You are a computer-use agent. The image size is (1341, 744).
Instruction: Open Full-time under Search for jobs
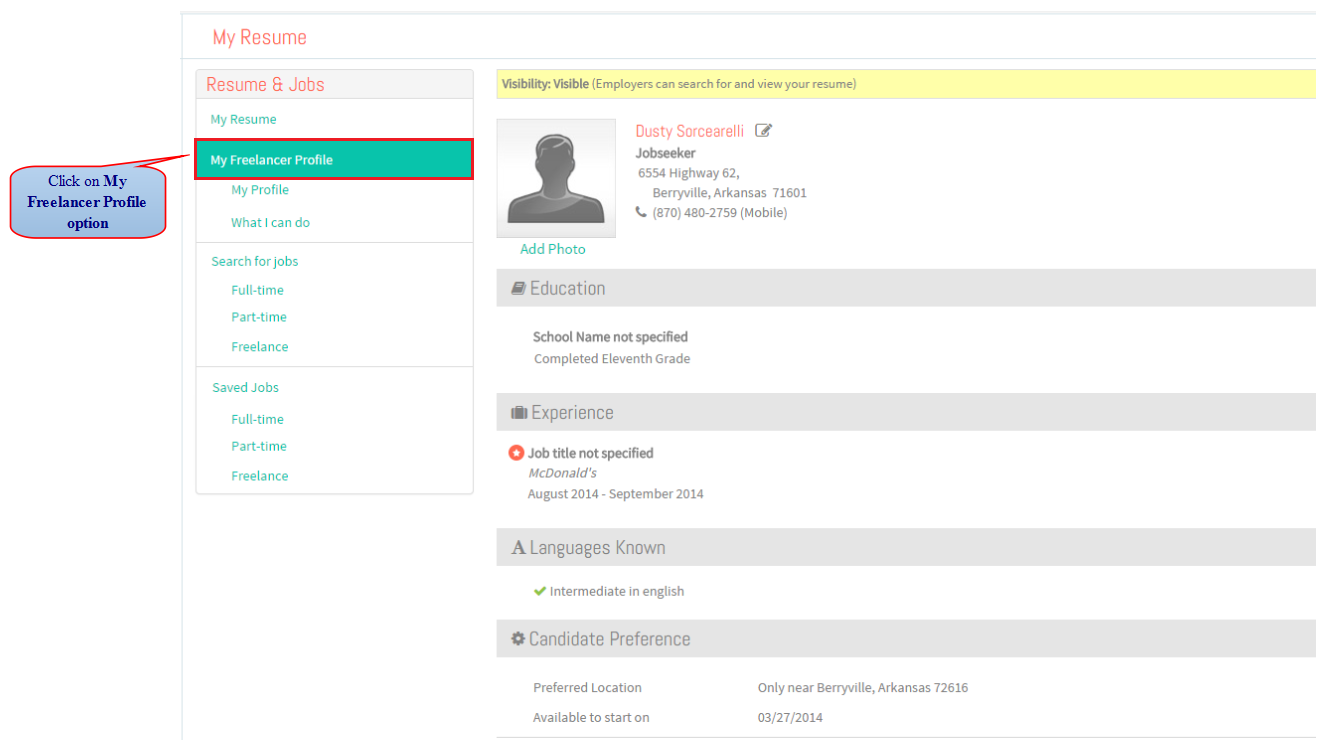[257, 290]
